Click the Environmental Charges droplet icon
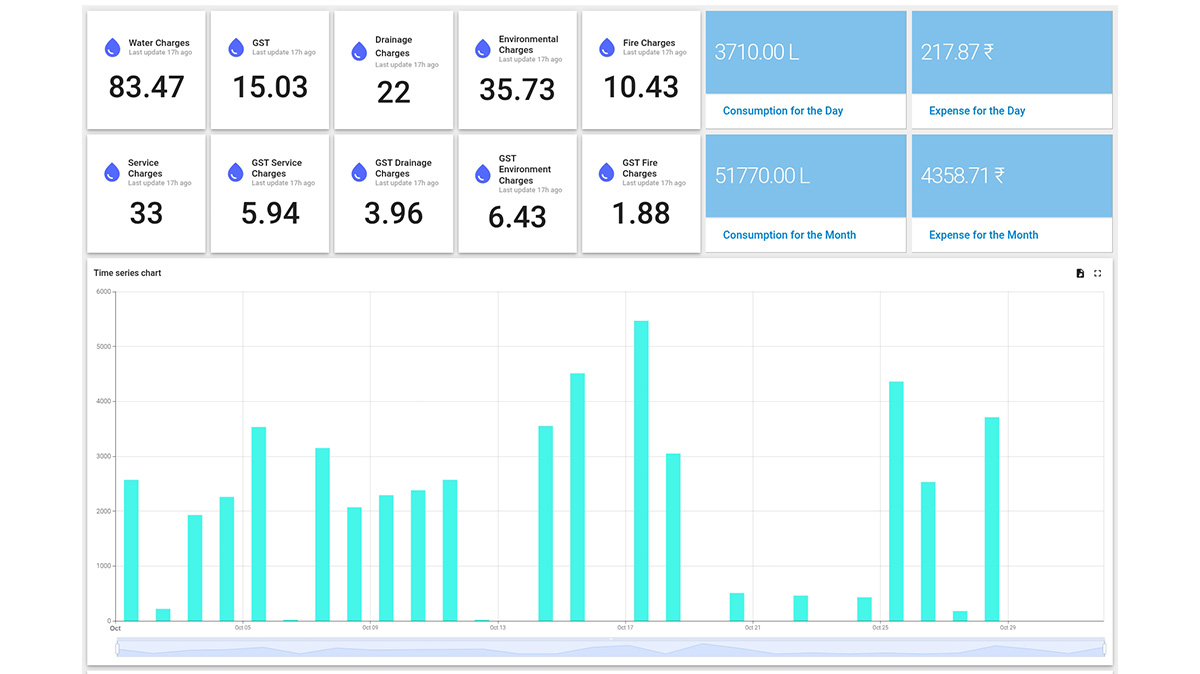The image size is (1200, 674). 483,46
